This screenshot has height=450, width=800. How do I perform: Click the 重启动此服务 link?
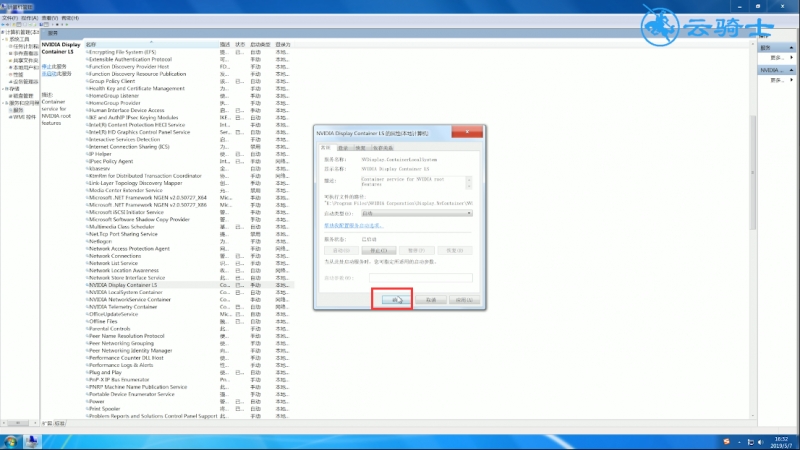[x=57, y=73]
